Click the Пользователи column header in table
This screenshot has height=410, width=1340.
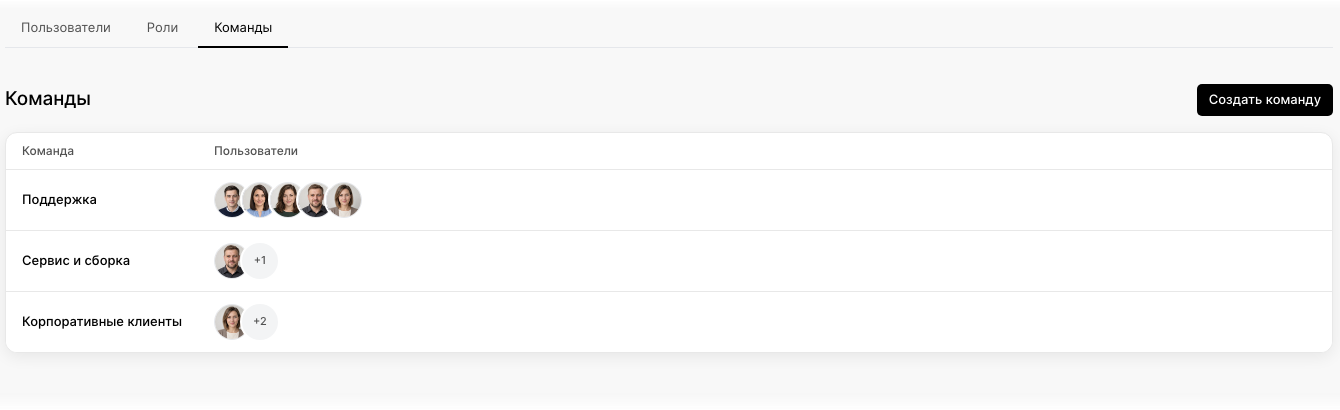coord(256,151)
